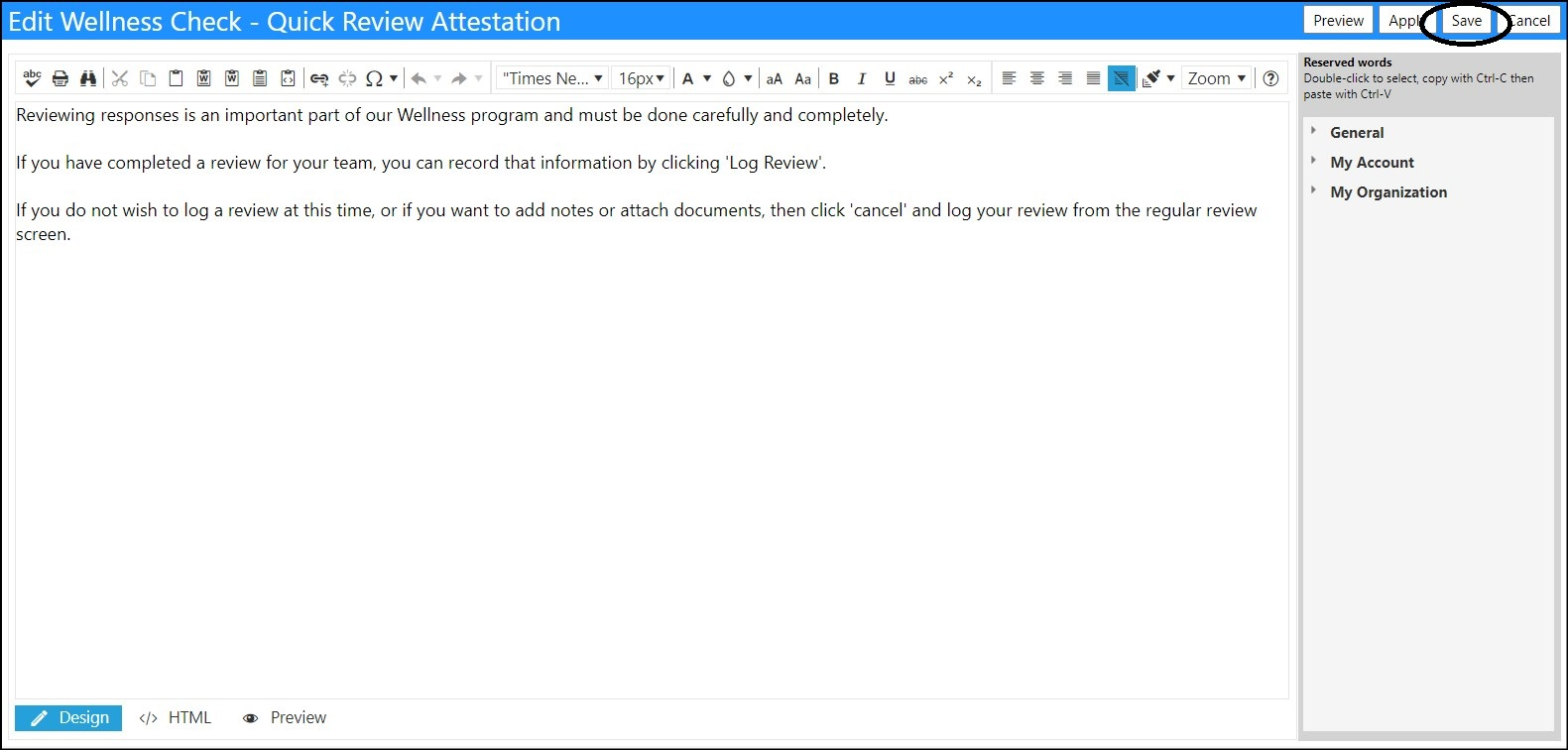This screenshot has height=750, width=1568.
Task: Convert text to lower case with Aa icon
Action: 803,78
